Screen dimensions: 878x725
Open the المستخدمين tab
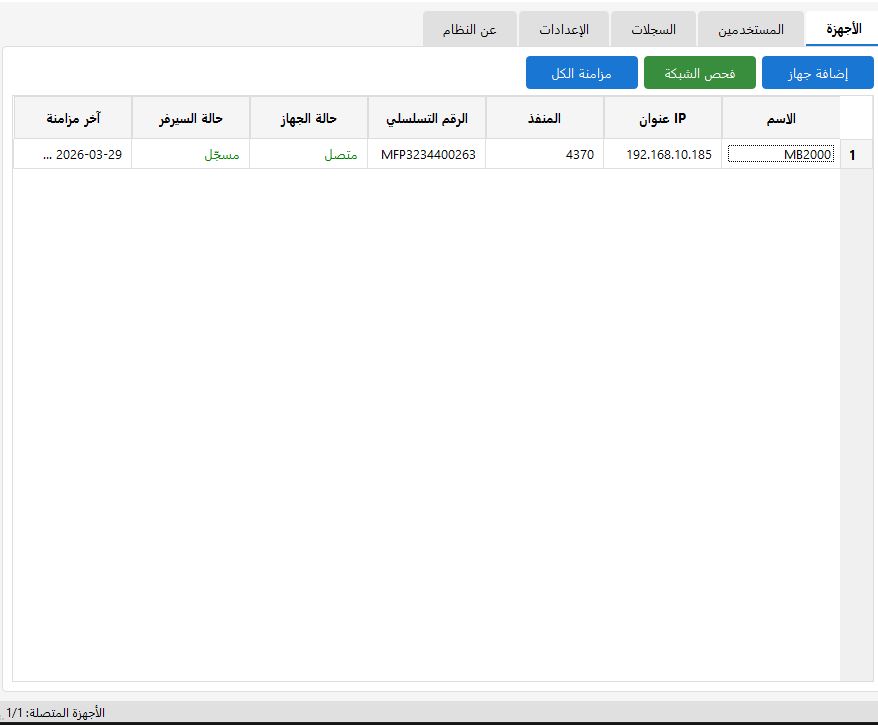click(750, 29)
